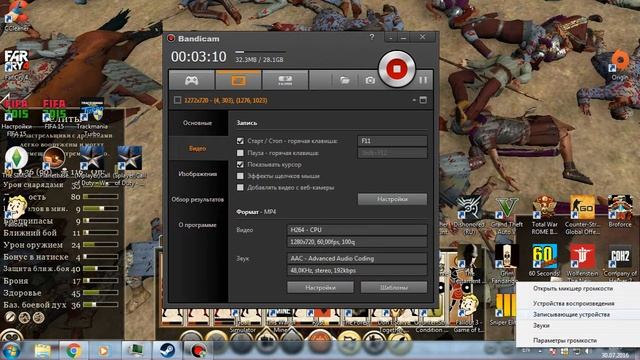Image resolution: width=640 pixels, height=360 pixels.
Task: Open the Изображения settings tab
Action: [198, 174]
